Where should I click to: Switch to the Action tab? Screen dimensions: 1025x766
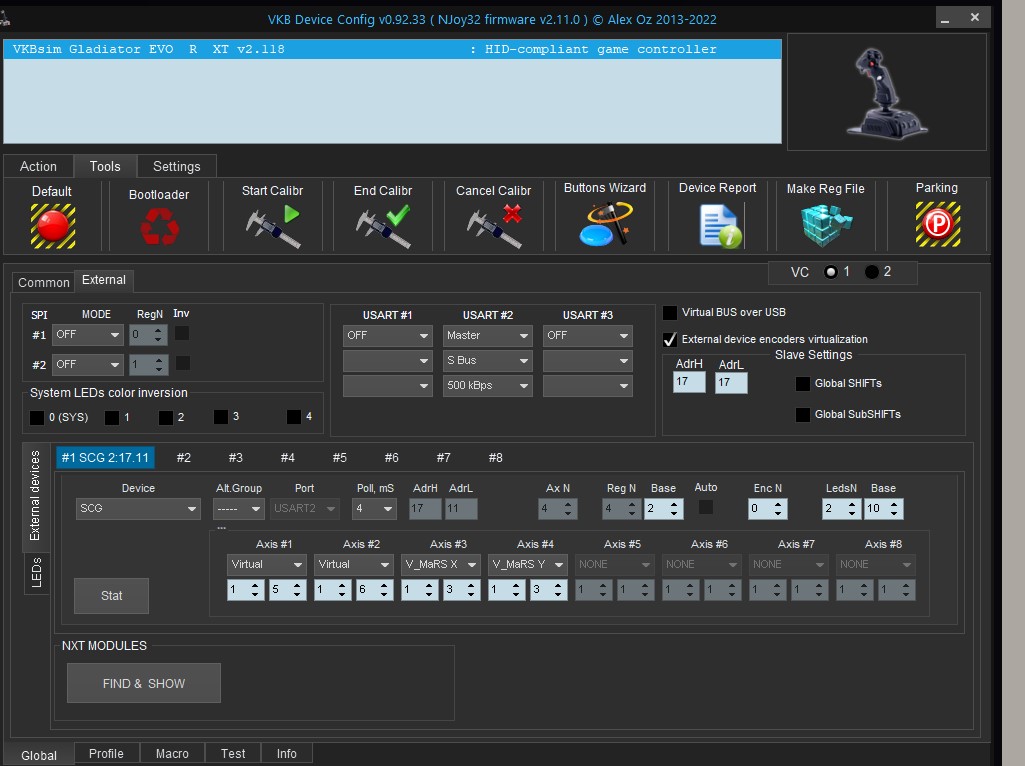pyautogui.click(x=38, y=167)
